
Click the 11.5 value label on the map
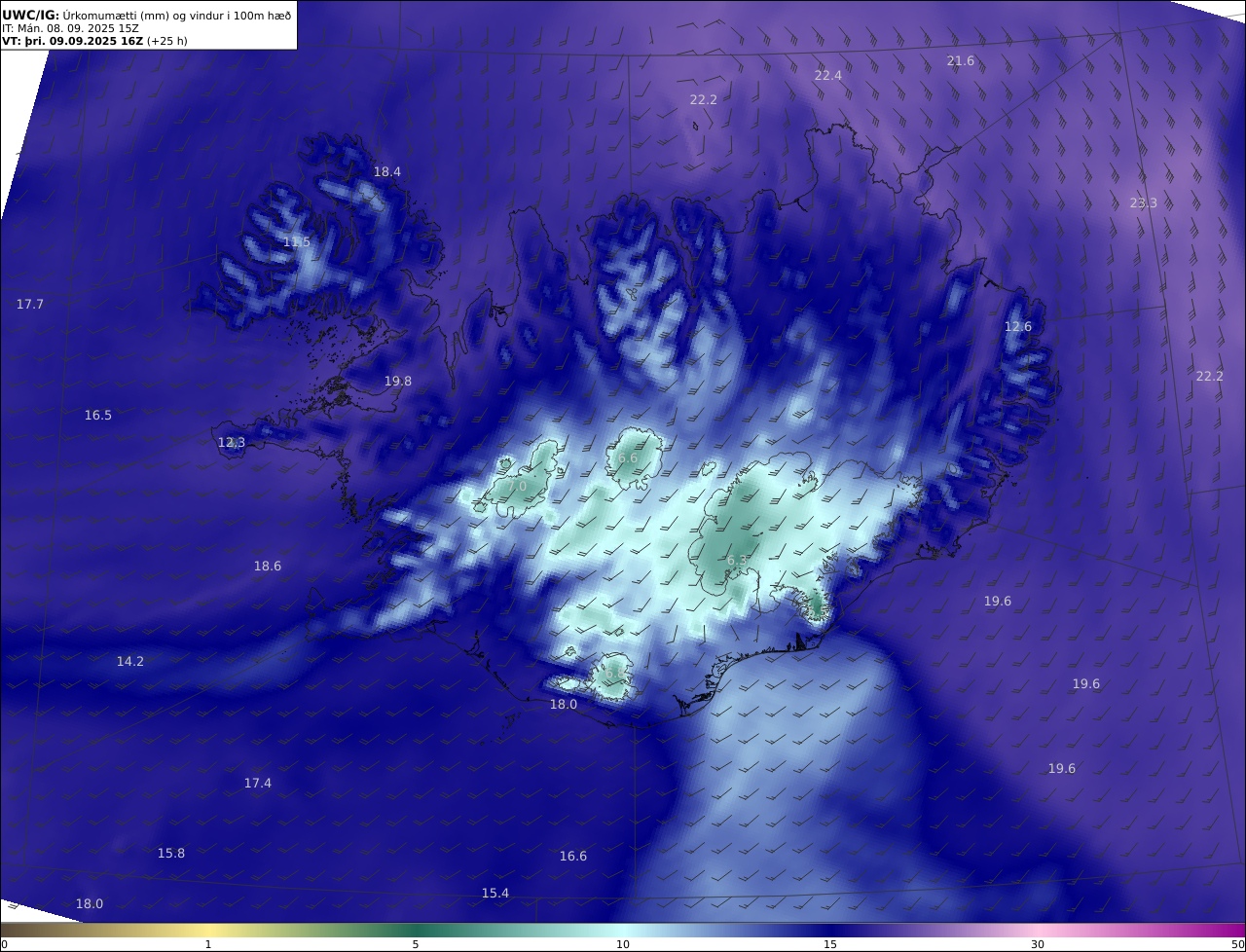click(x=297, y=241)
